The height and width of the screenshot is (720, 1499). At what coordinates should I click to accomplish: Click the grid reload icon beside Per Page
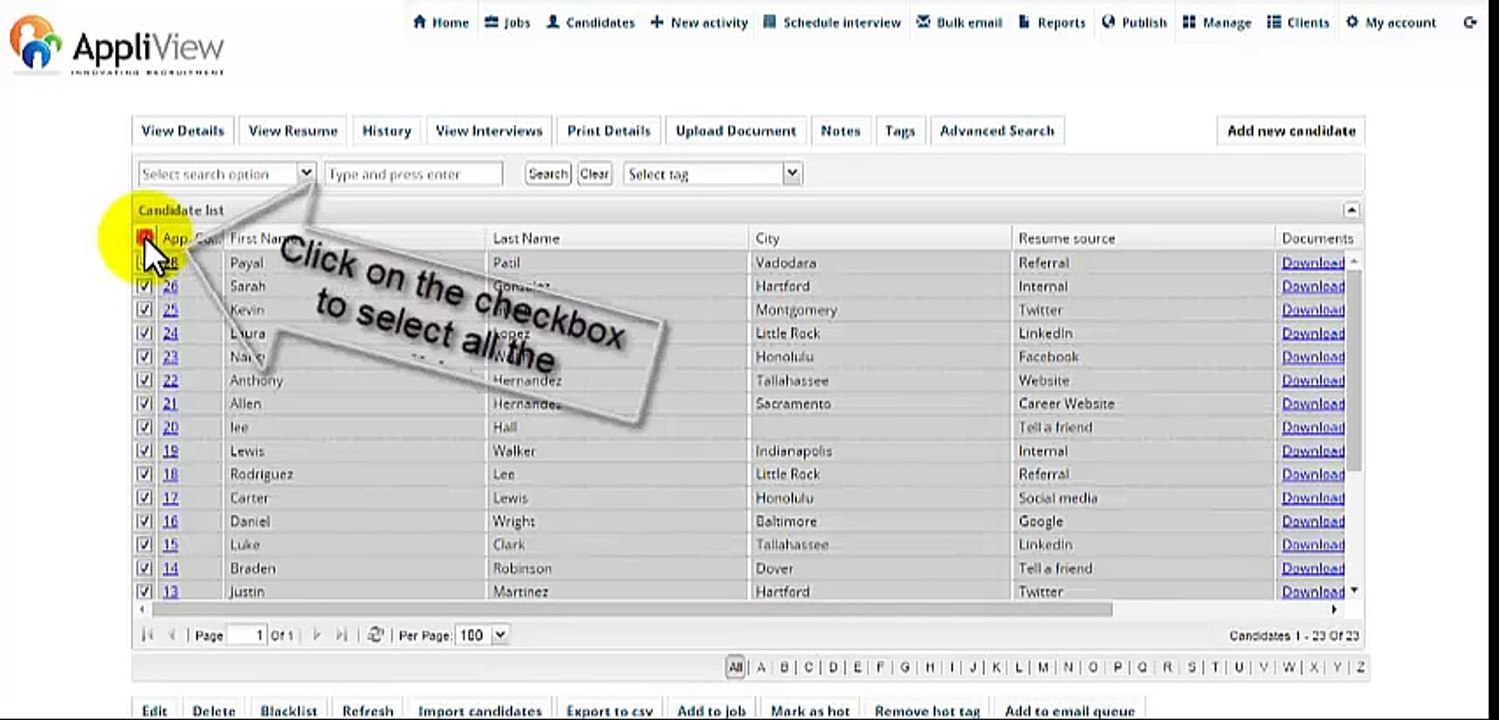(376, 634)
